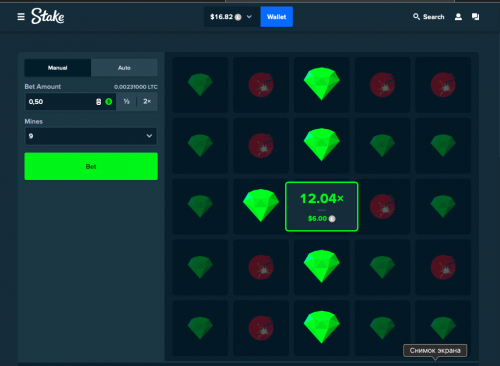The width and height of the screenshot is (500, 366).
Task: Click dim gem tile, second row first column
Action: [200, 146]
